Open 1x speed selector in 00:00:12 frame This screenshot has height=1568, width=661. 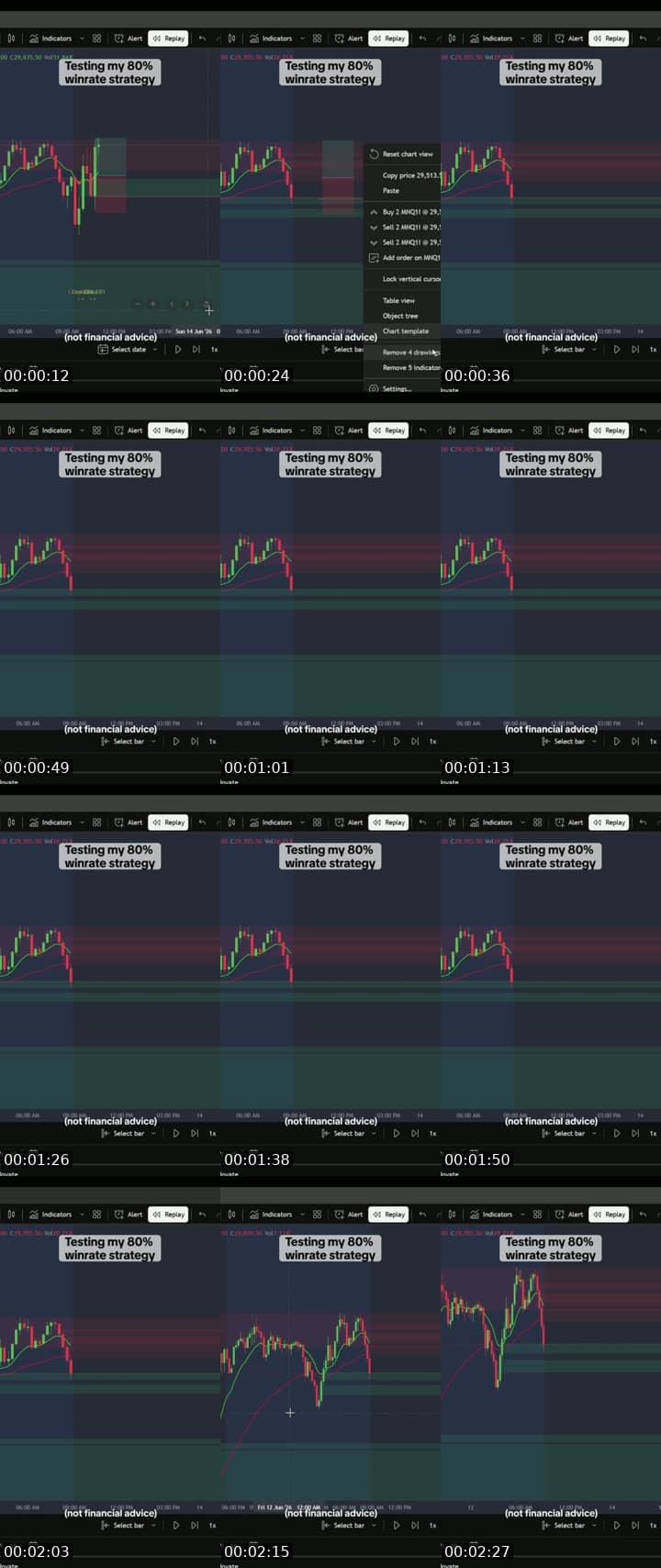coord(214,350)
